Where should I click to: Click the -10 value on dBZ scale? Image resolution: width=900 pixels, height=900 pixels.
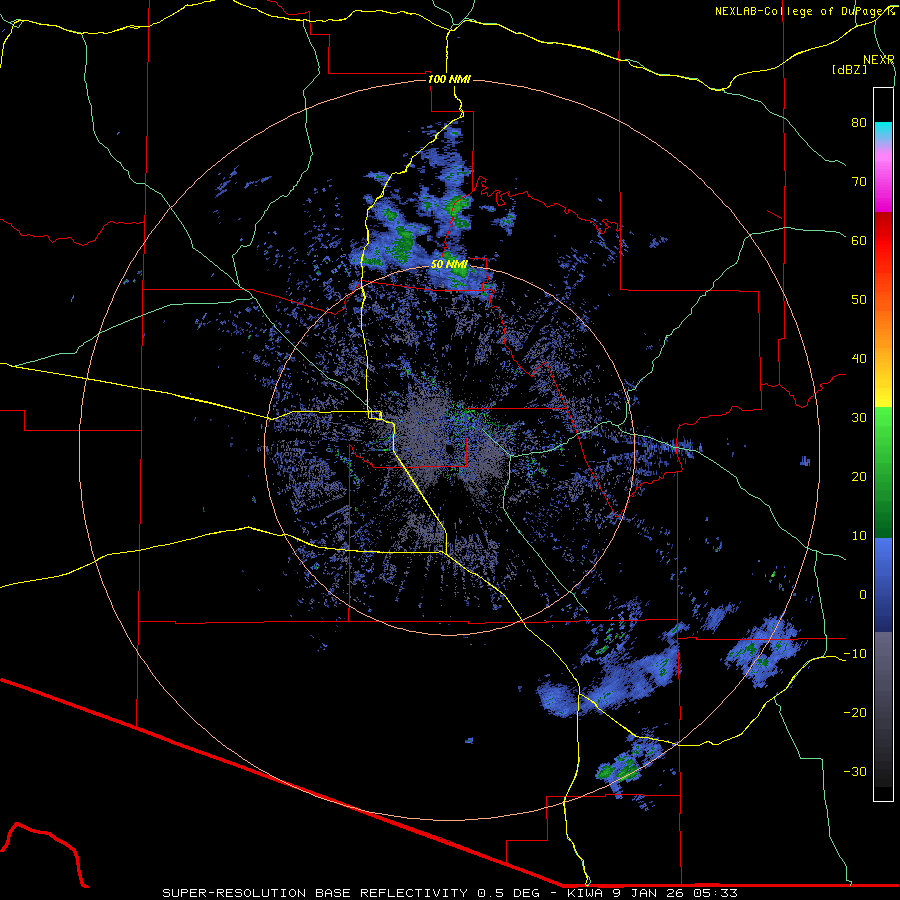855,654
